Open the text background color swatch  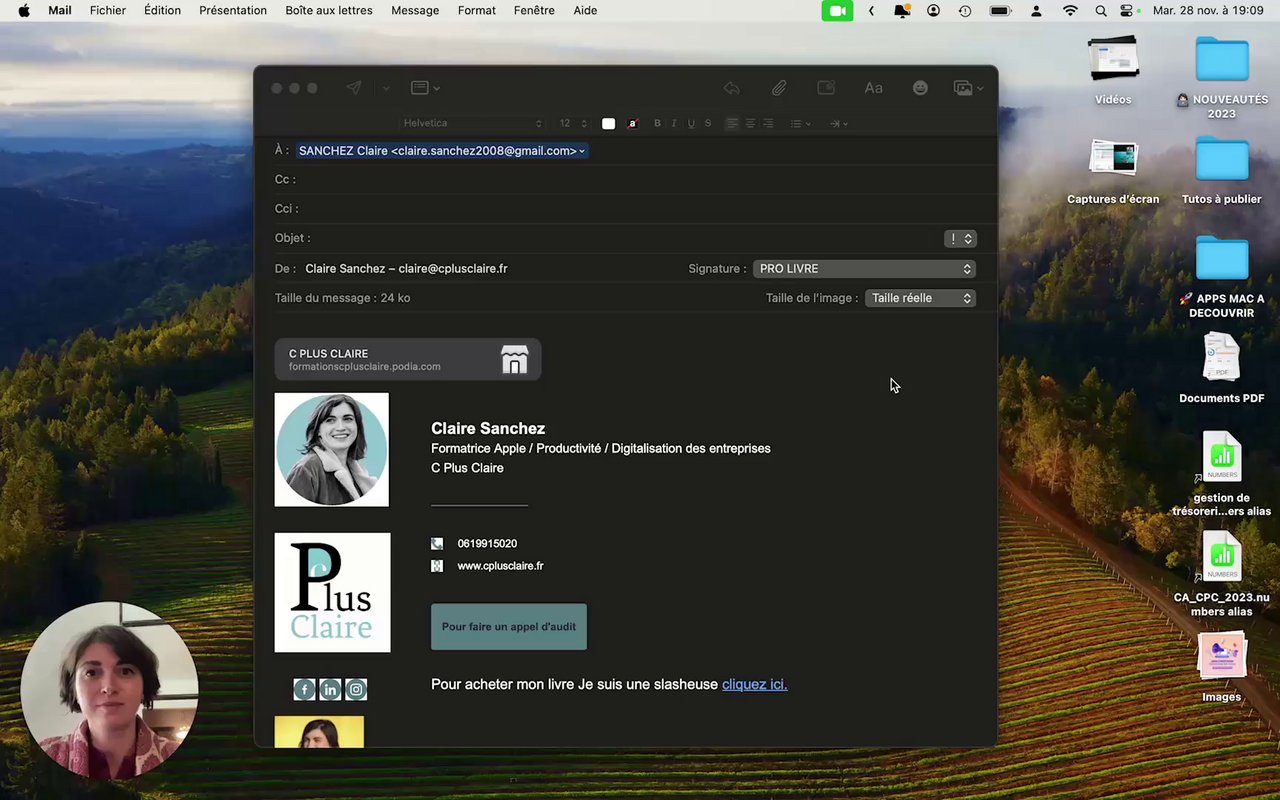[x=632, y=124]
